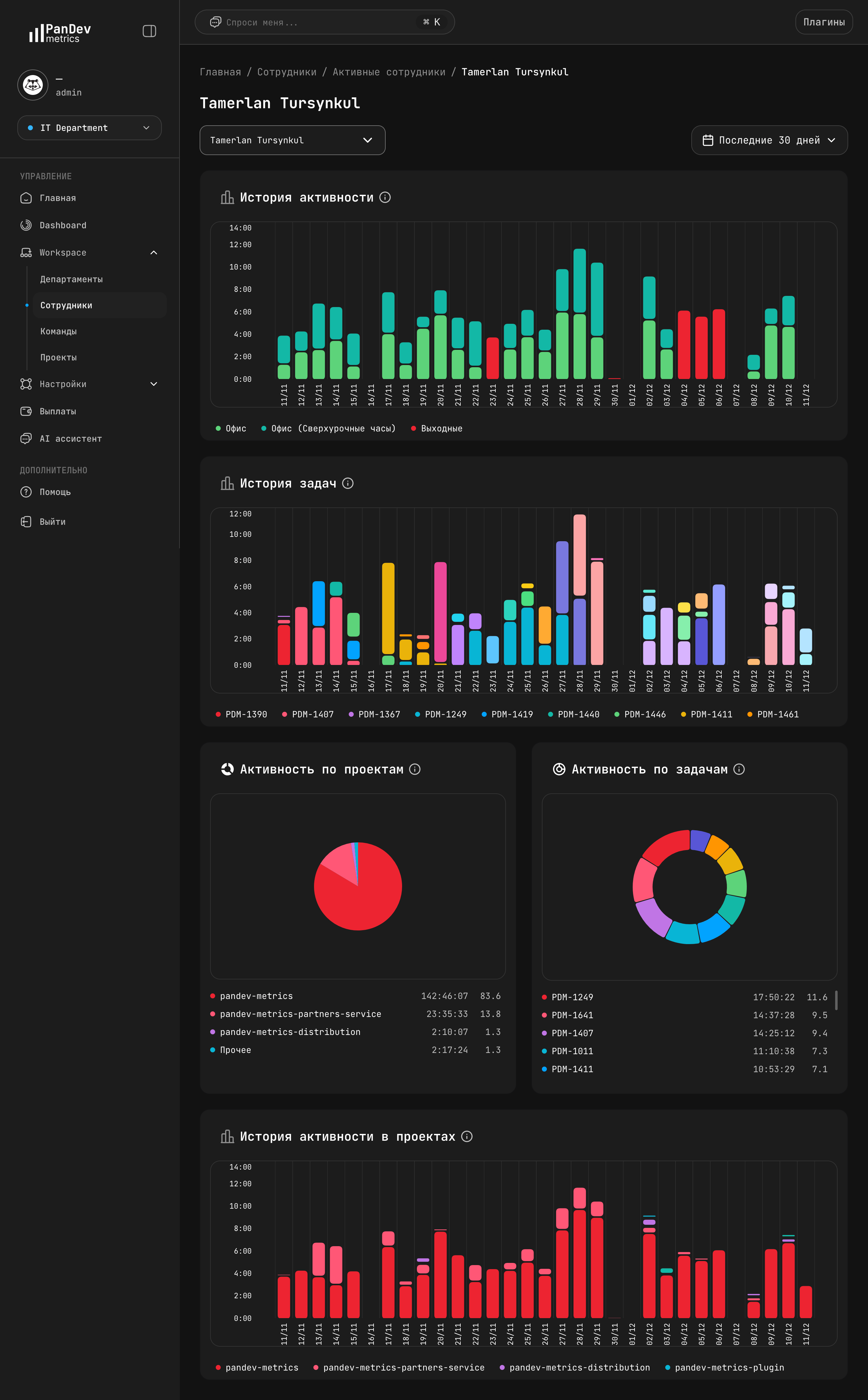Click the Плагины button
This screenshot has height=1400, width=868.
(823, 22)
